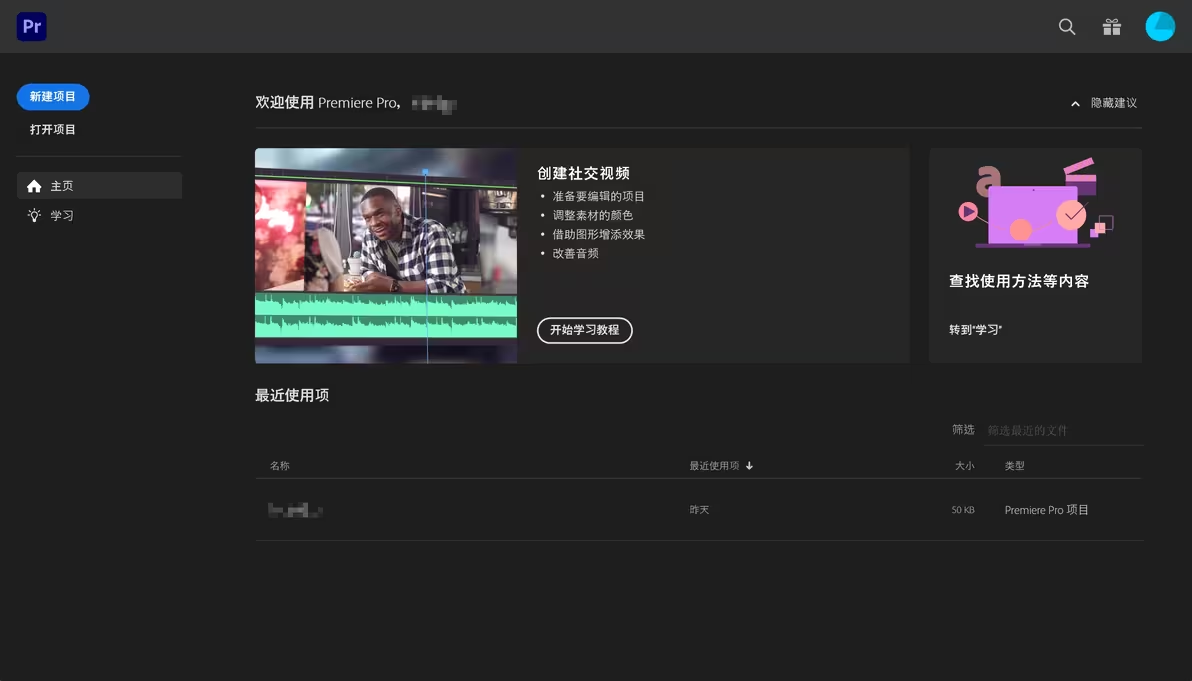Open the account avatar menu
Viewport: 1192px width, 681px height.
pyautogui.click(x=1160, y=26)
